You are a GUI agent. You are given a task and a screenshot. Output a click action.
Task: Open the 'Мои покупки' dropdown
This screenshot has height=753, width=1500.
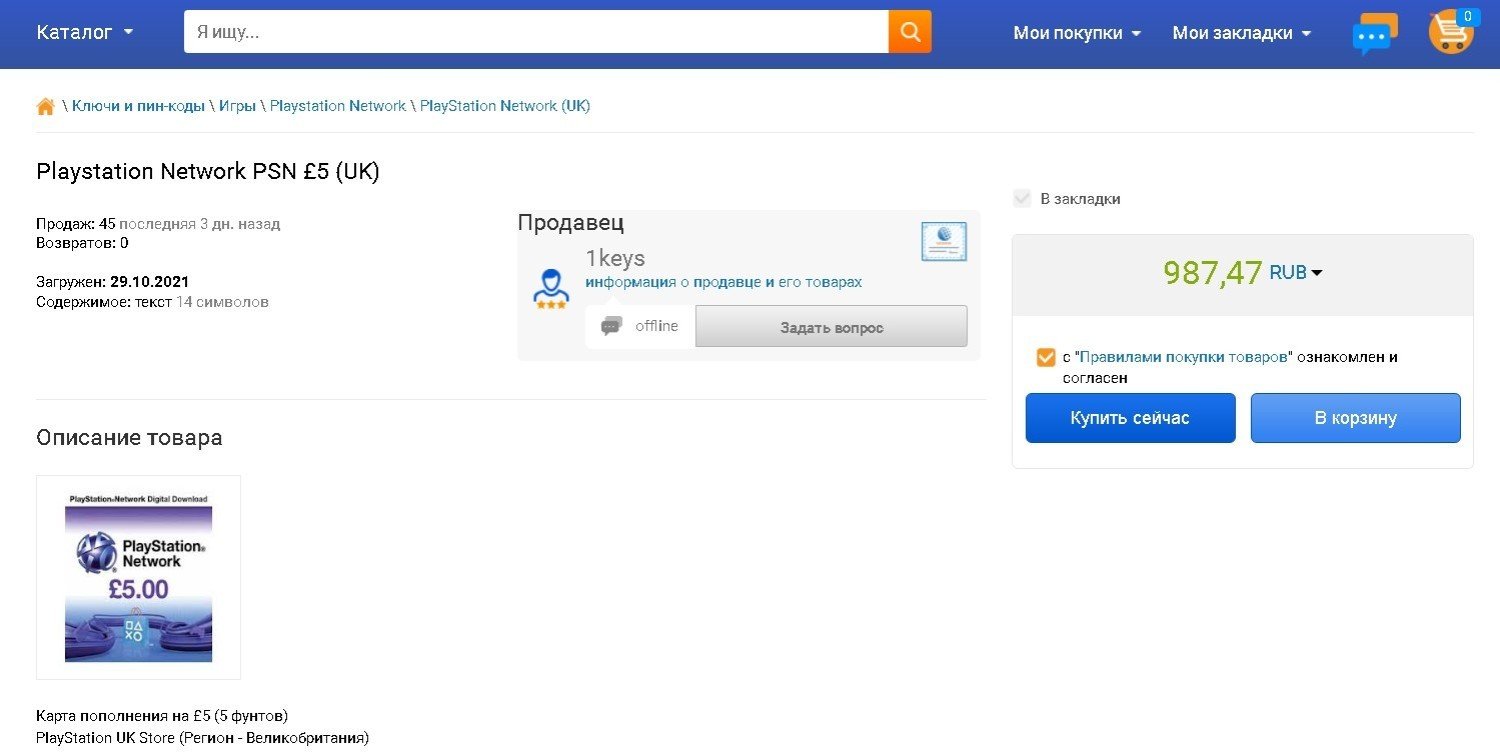pos(1077,33)
